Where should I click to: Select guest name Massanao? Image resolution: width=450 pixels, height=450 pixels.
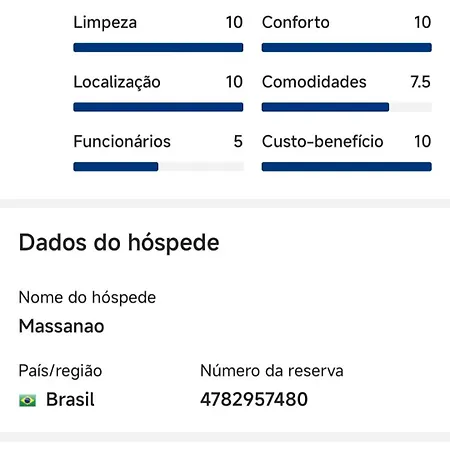pyautogui.click(x=62, y=326)
